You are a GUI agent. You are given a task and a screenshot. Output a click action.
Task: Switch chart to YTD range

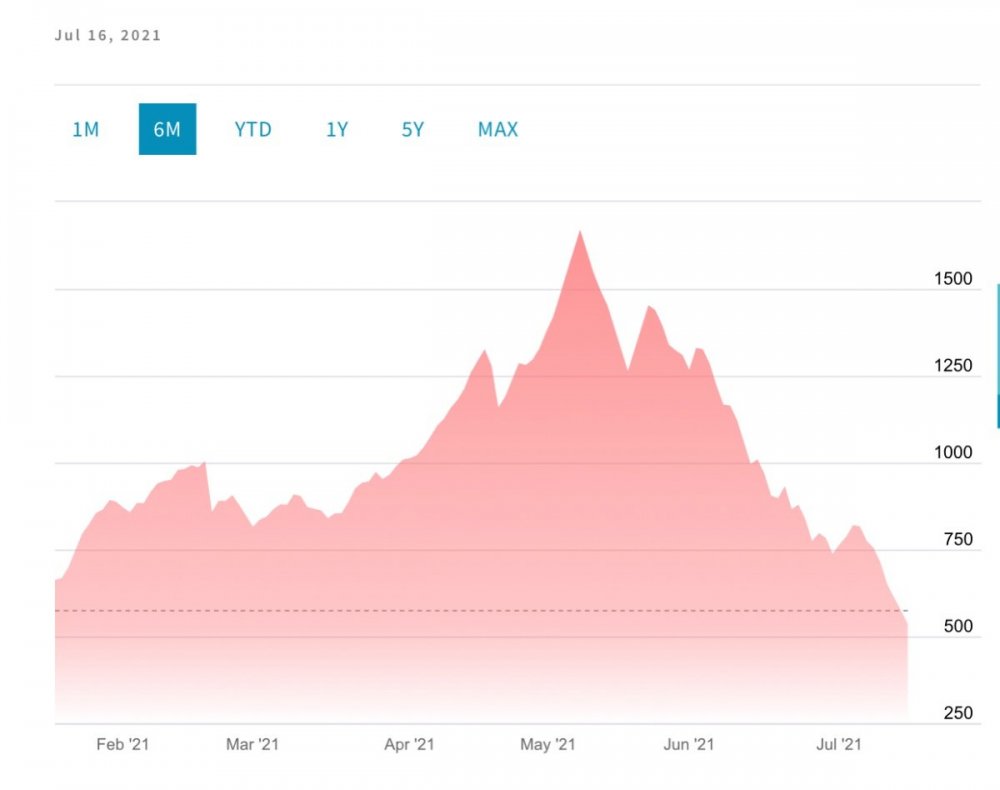(253, 130)
